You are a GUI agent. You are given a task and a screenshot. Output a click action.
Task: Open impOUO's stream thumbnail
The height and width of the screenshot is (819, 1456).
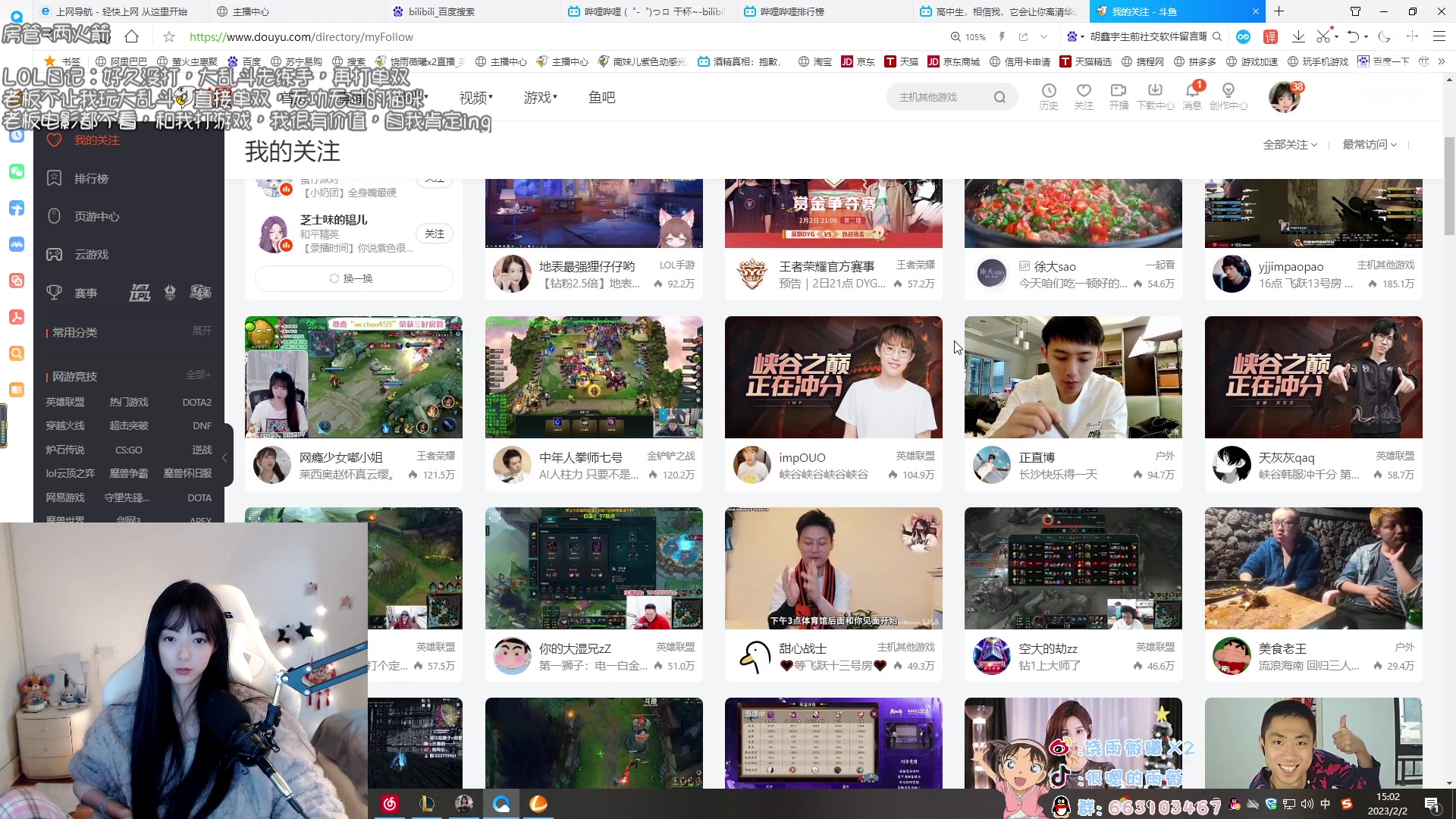833,377
